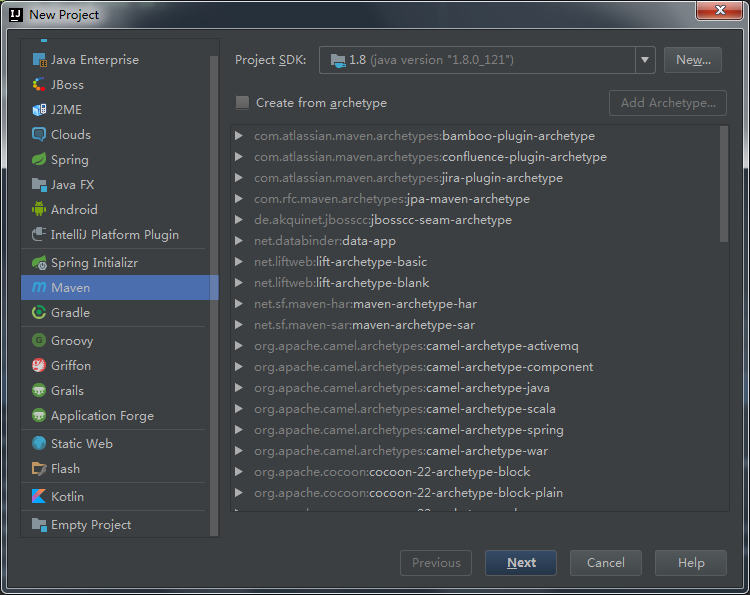Click the project types list scrollbar
Viewport: 750px width, 595px height.
point(214,296)
